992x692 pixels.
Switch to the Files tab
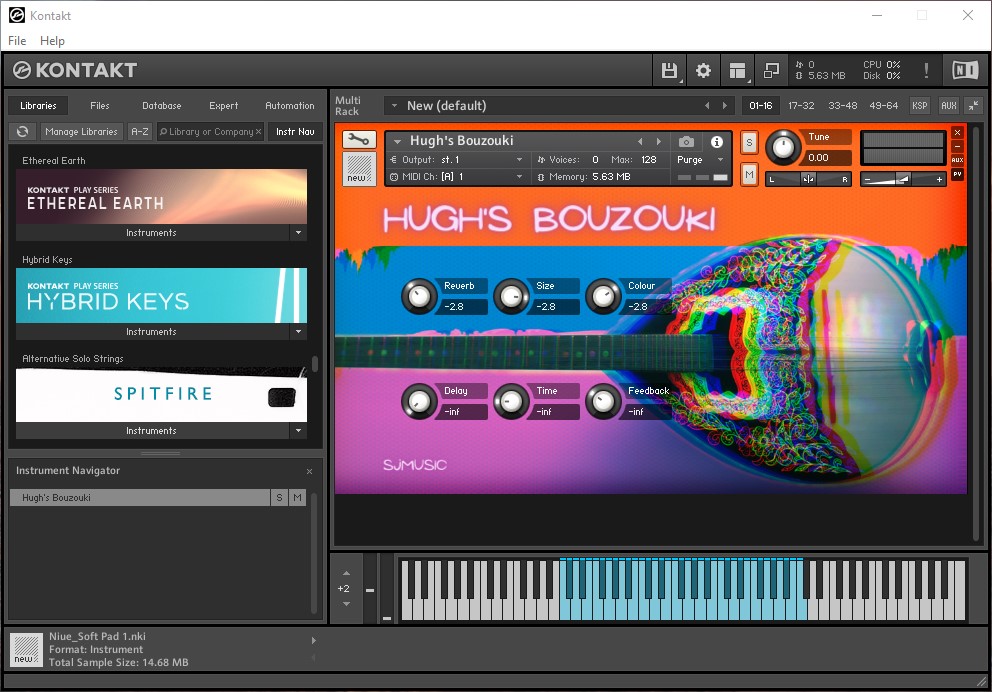point(99,106)
